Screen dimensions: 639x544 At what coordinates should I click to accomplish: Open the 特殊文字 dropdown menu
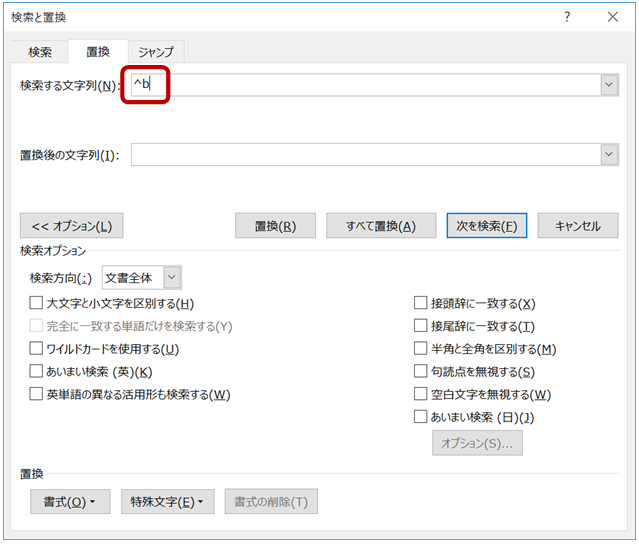coord(167,502)
